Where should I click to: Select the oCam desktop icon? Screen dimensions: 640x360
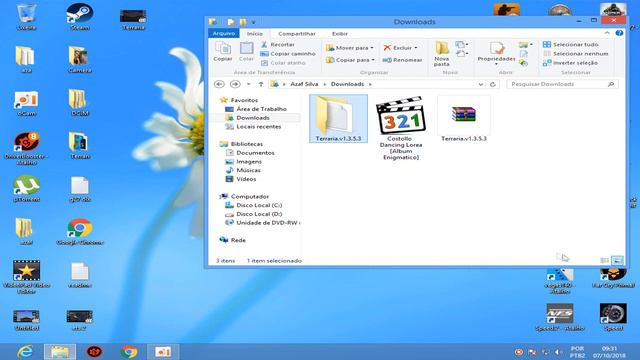pyautogui.click(x=26, y=103)
